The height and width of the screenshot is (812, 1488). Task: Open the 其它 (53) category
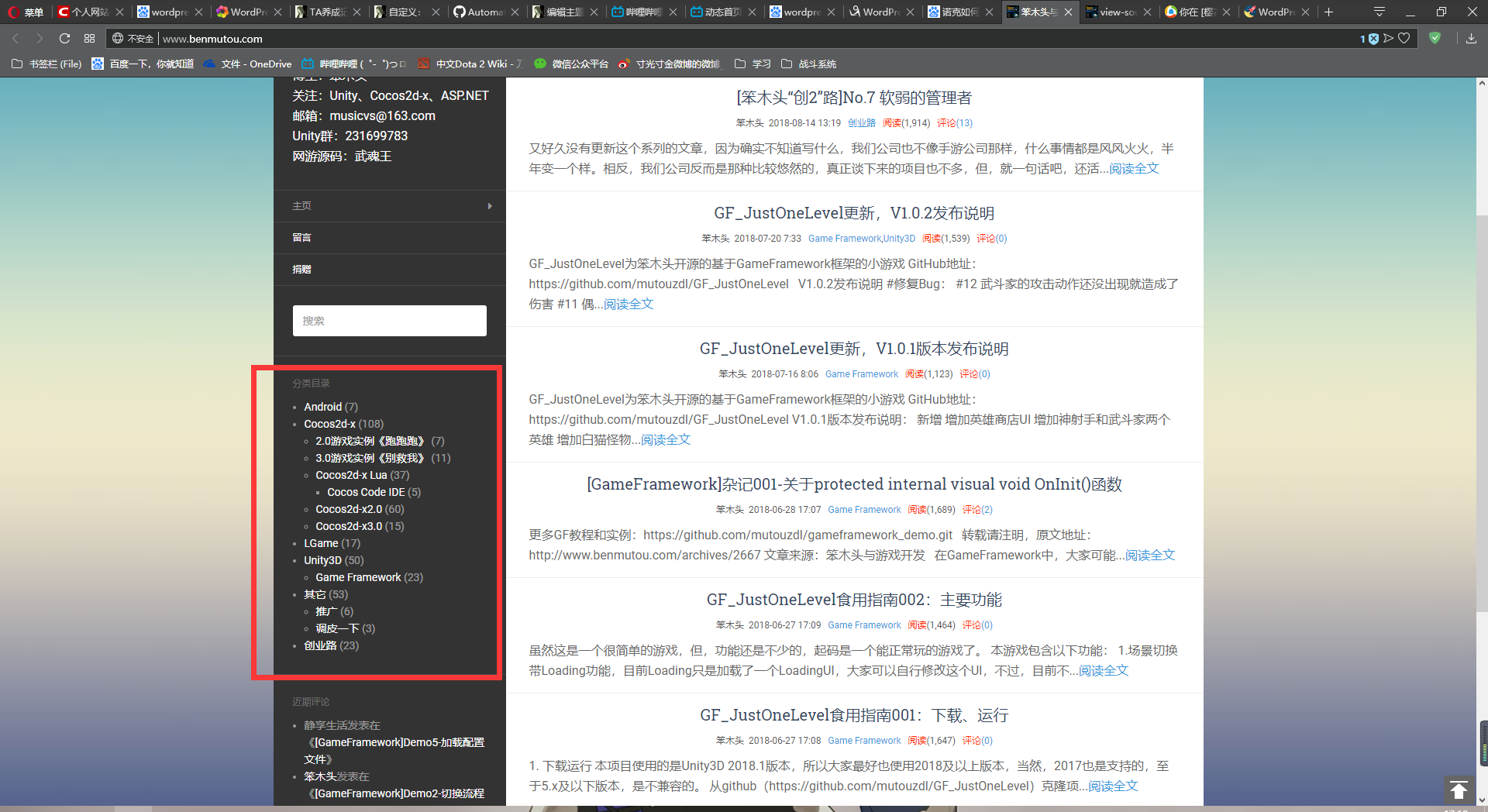pos(315,594)
